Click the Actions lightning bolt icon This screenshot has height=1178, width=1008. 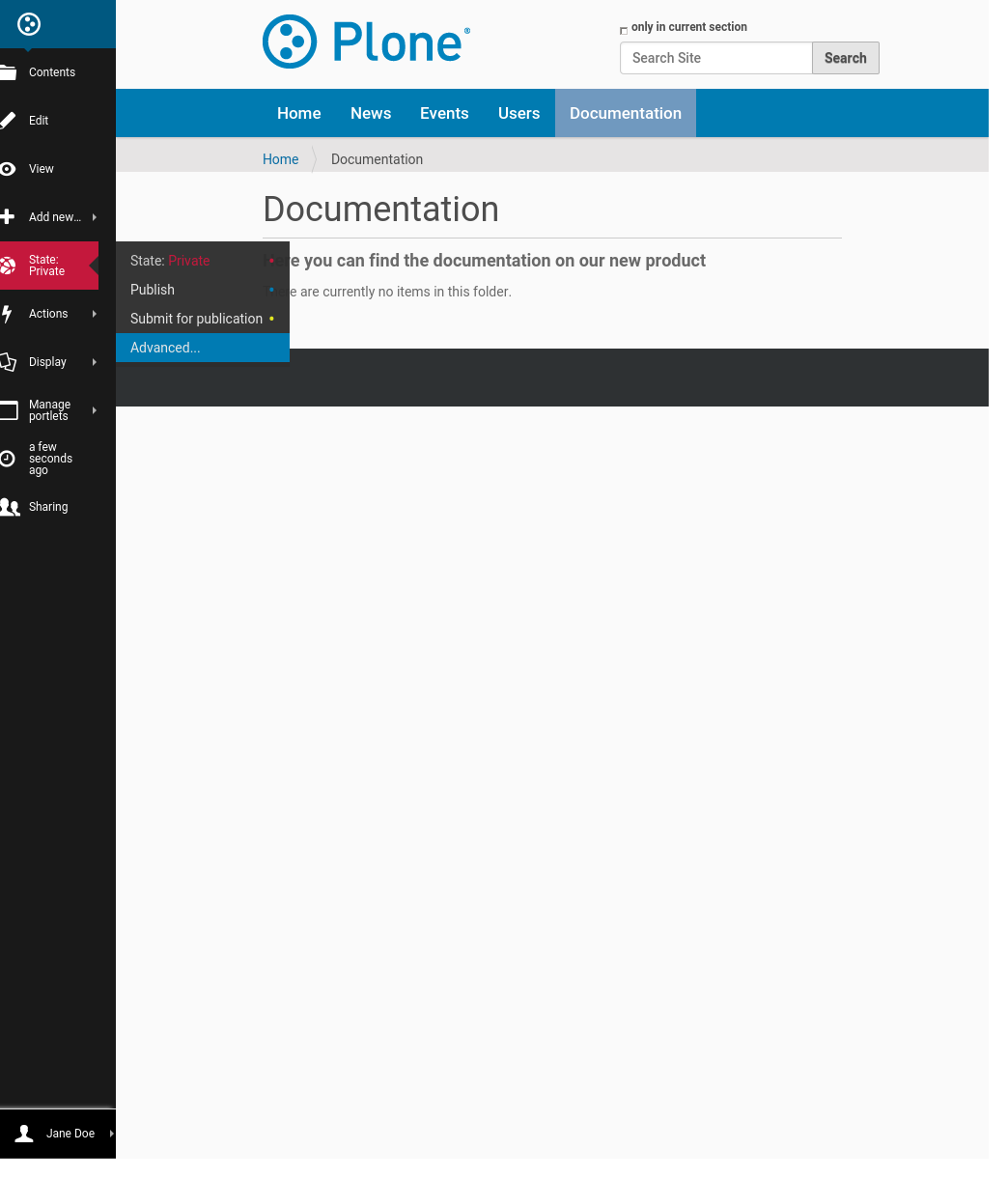[x=8, y=314]
